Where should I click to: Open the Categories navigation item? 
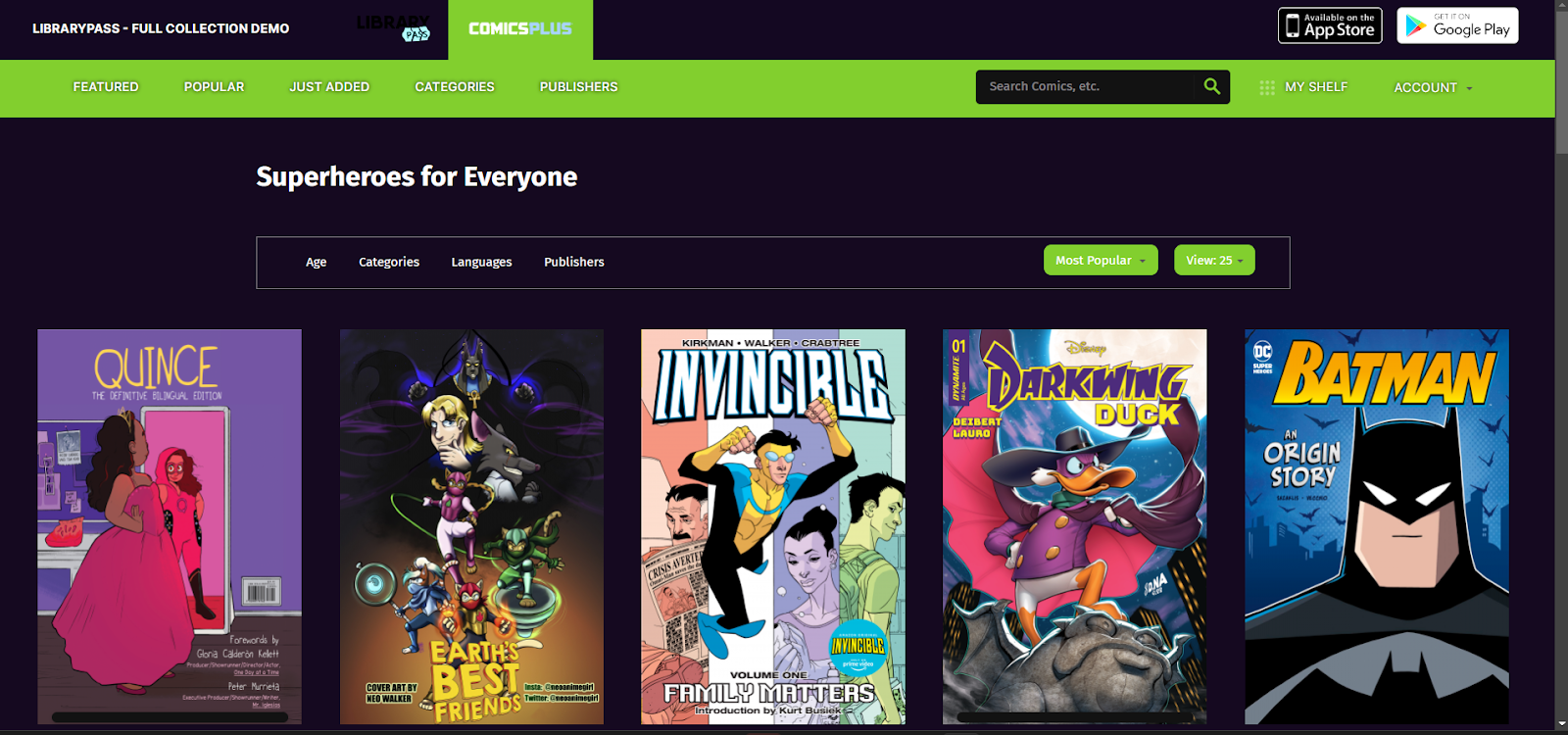455,87
